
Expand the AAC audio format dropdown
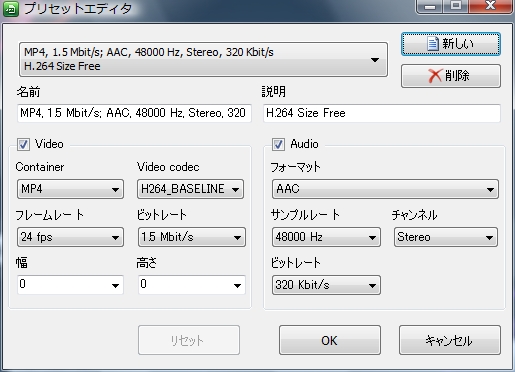click(385, 189)
